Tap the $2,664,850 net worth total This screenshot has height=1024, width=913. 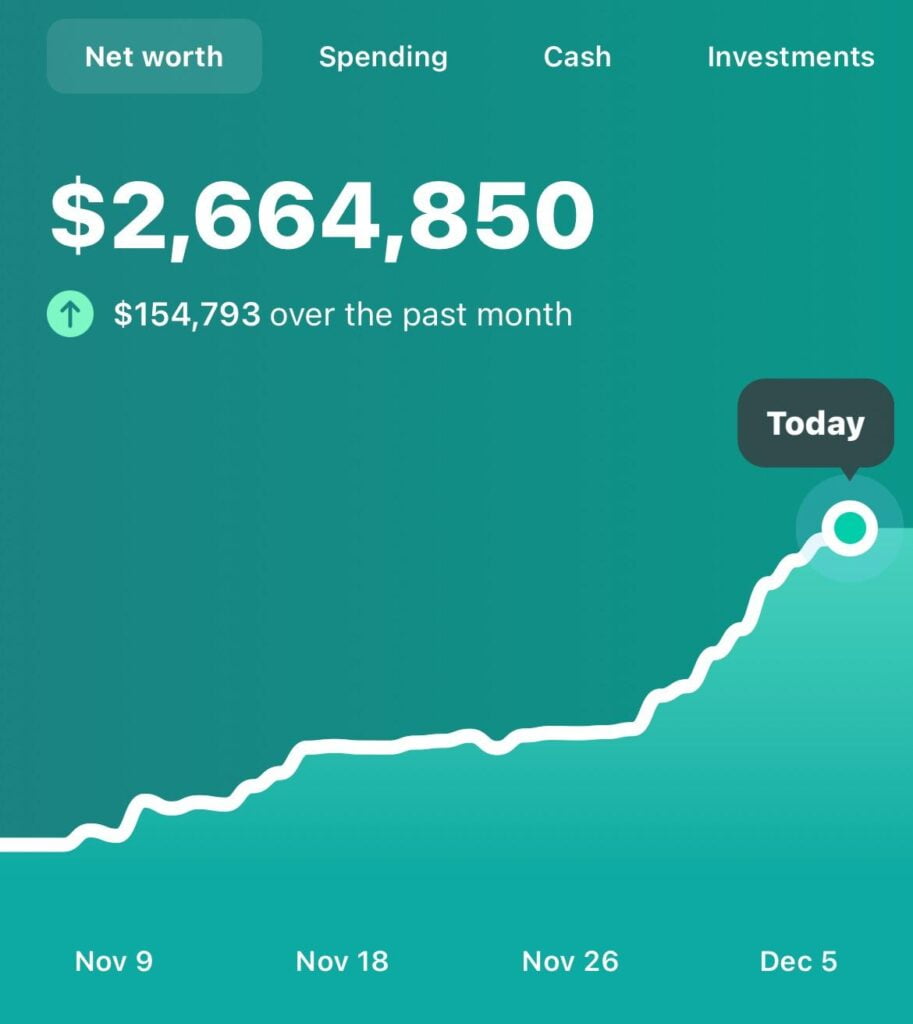(322, 215)
